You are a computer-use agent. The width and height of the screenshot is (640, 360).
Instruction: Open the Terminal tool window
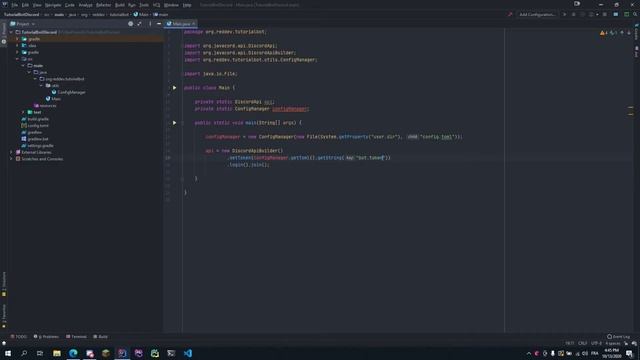[x=76, y=337]
